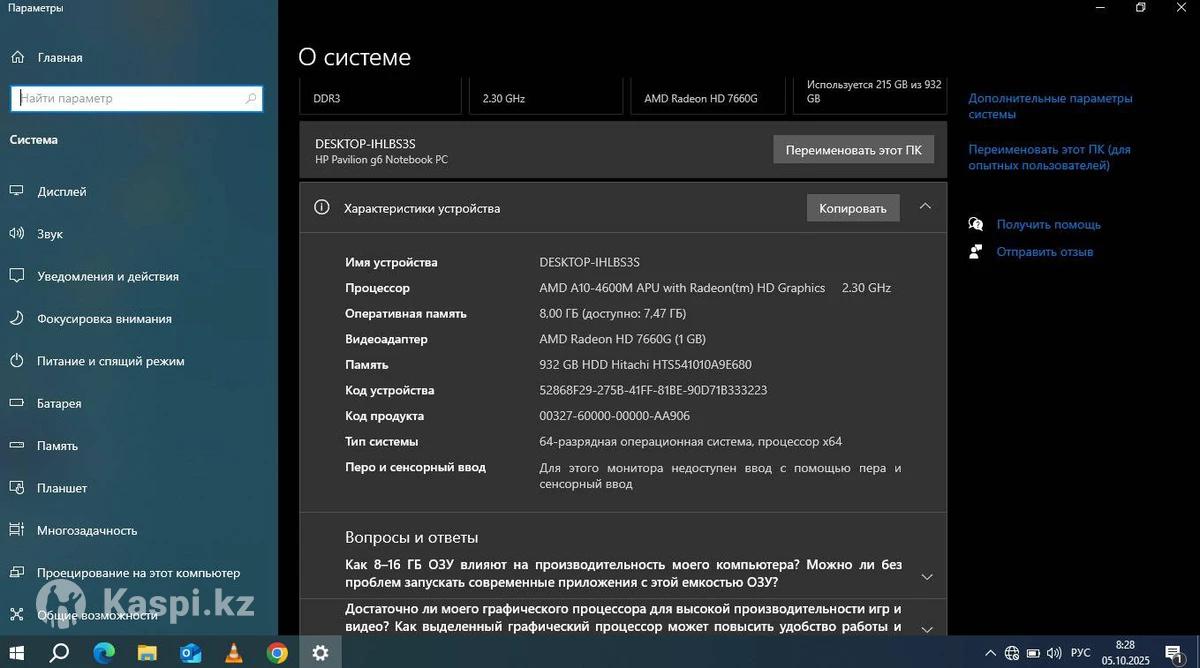Viewport: 1200px width, 668px height.
Task: Open Advanced system settings link
Action: [1050, 106]
